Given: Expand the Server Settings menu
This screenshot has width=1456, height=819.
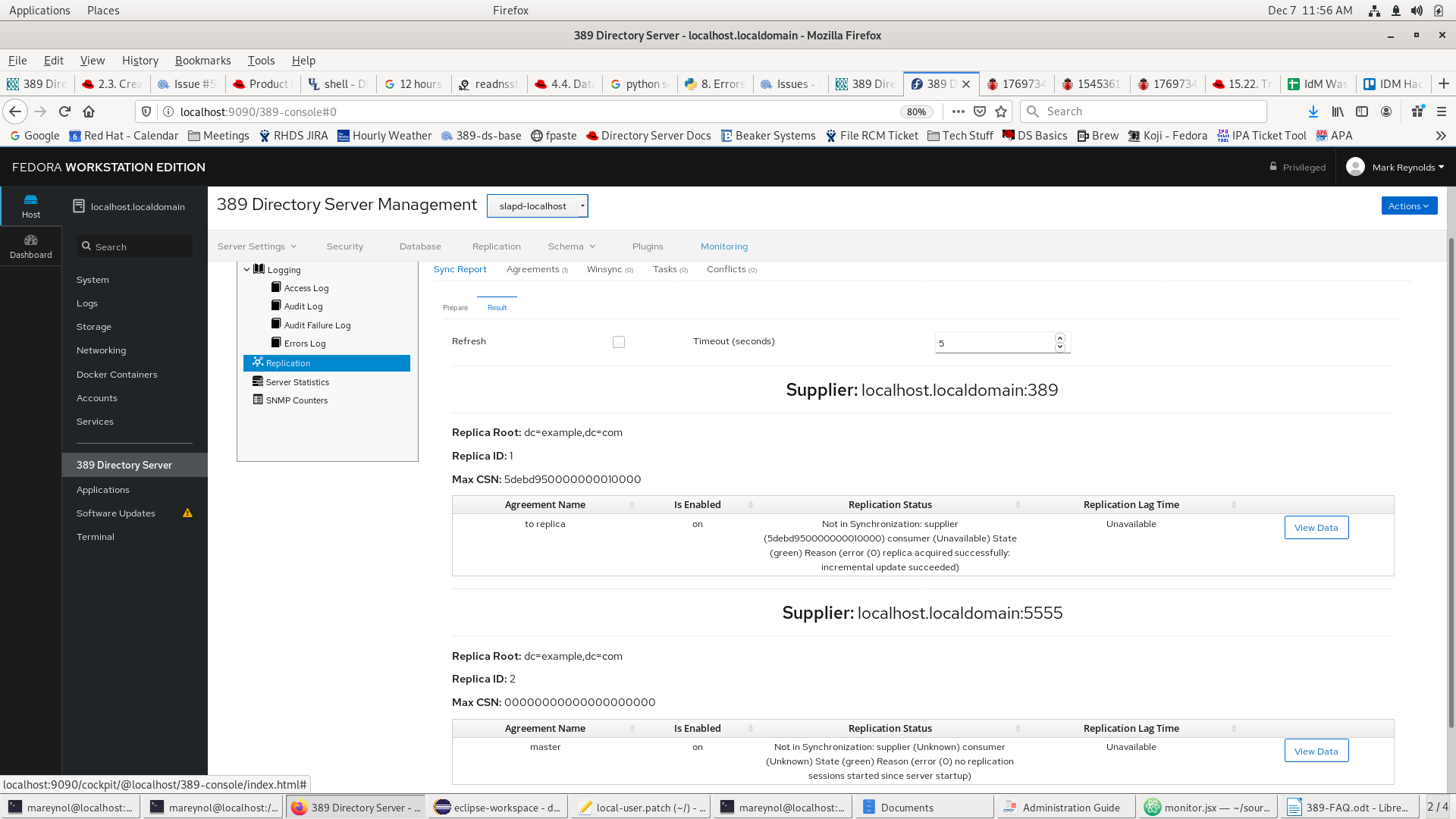Looking at the screenshot, I should [257, 246].
